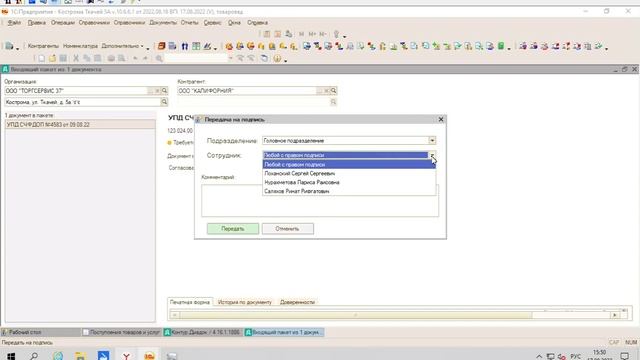The width and height of the screenshot is (640, 360).
Task: Collapse the Сотрудник dropdown arrow
Action: point(432,155)
